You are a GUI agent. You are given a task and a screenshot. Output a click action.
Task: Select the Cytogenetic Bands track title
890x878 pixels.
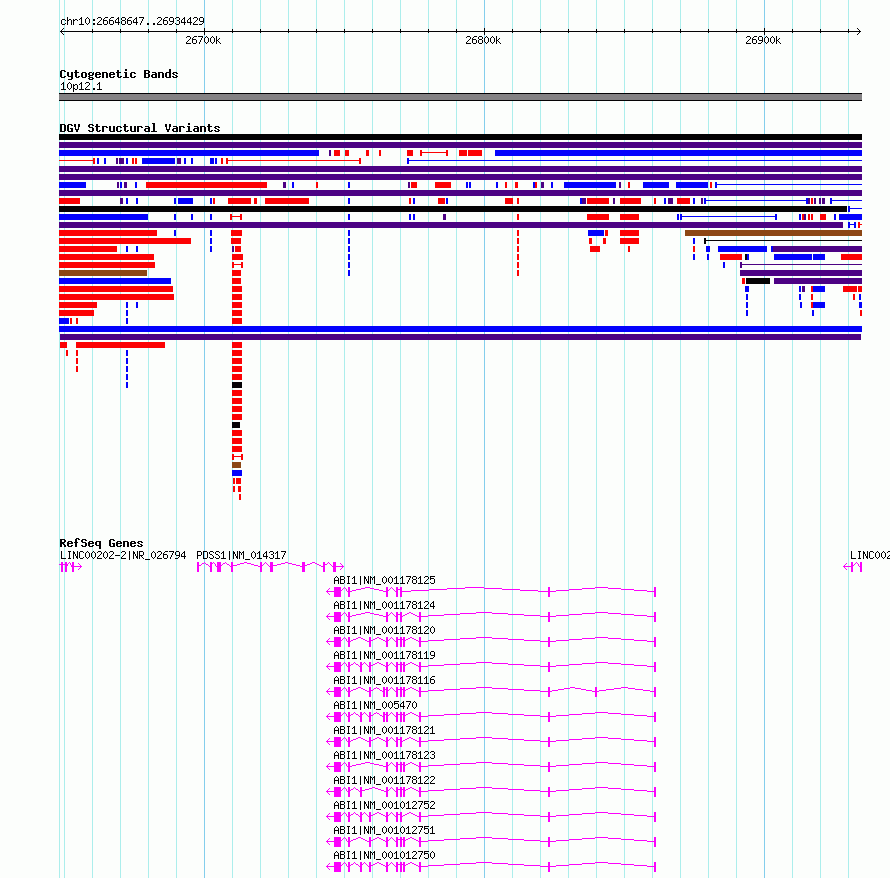pyautogui.click(x=119, y=74)
